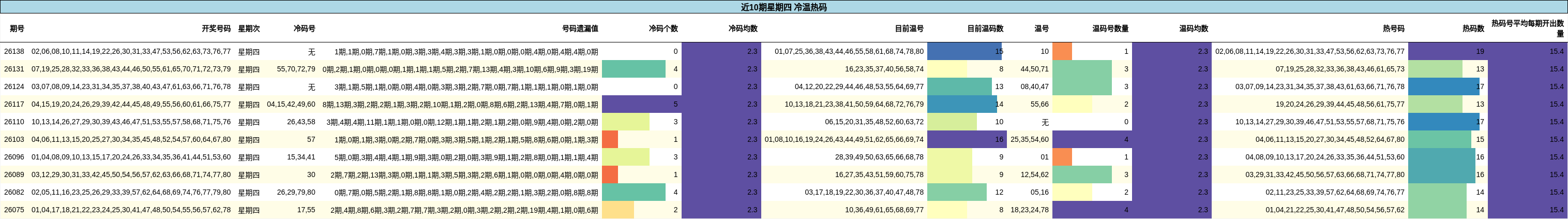Click the '热码数' column header
This screenshot has height=219, width=1568.
pyautogui.click(x=1473, y=28)
